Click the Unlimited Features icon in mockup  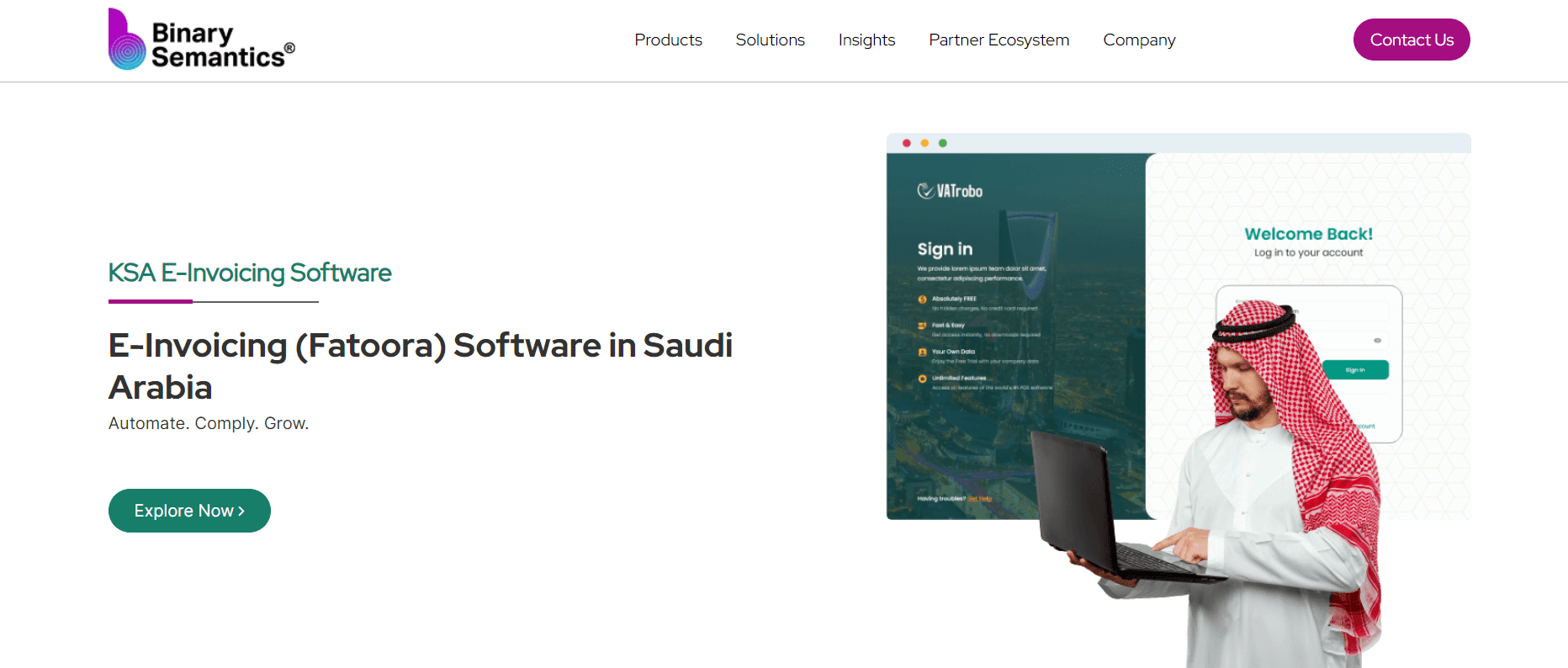(922, 379)
